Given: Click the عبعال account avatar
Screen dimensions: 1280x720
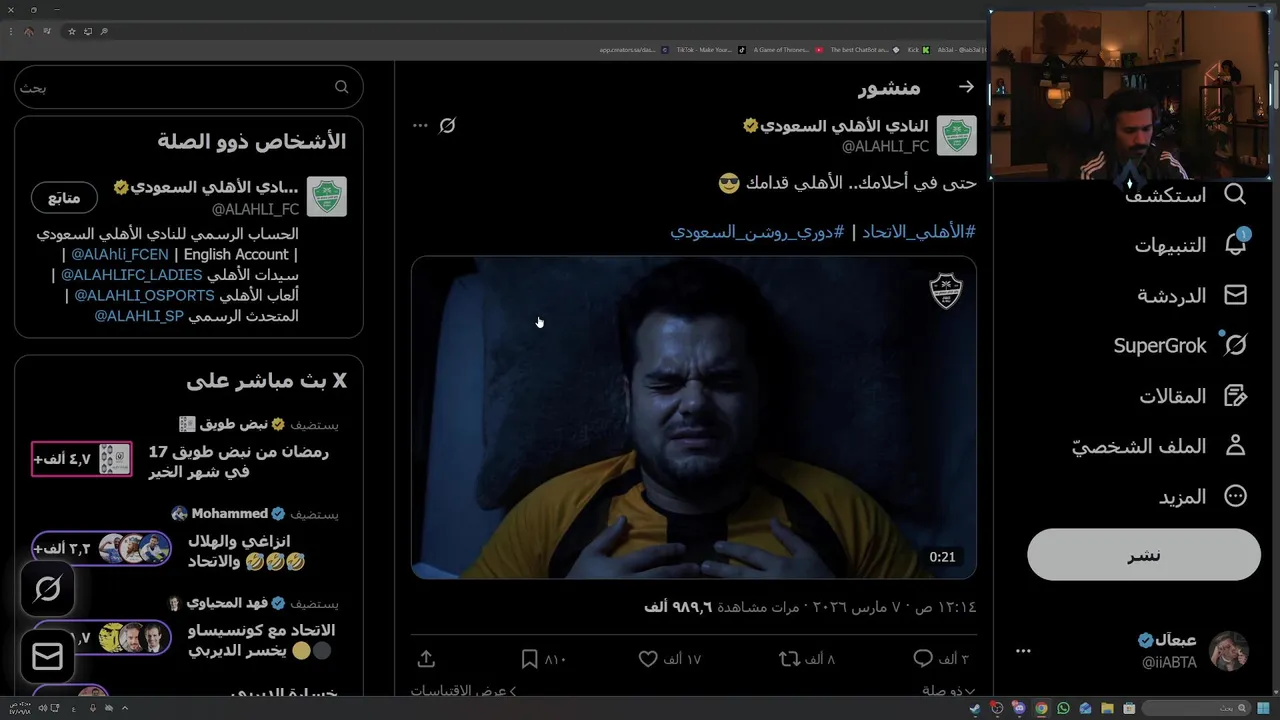Looking at the screenshot, I should [x=1229, y=651].
